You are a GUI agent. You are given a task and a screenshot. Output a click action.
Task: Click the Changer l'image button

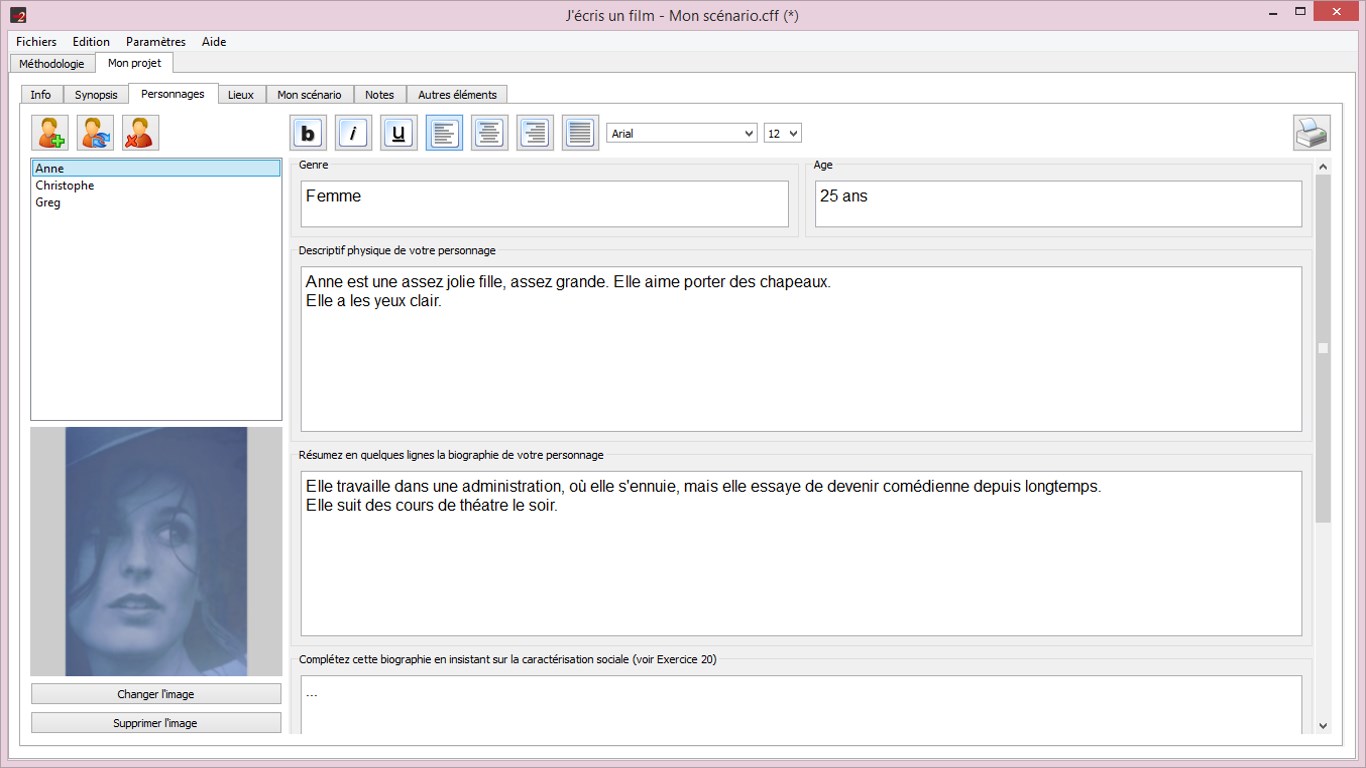[156, 694]
